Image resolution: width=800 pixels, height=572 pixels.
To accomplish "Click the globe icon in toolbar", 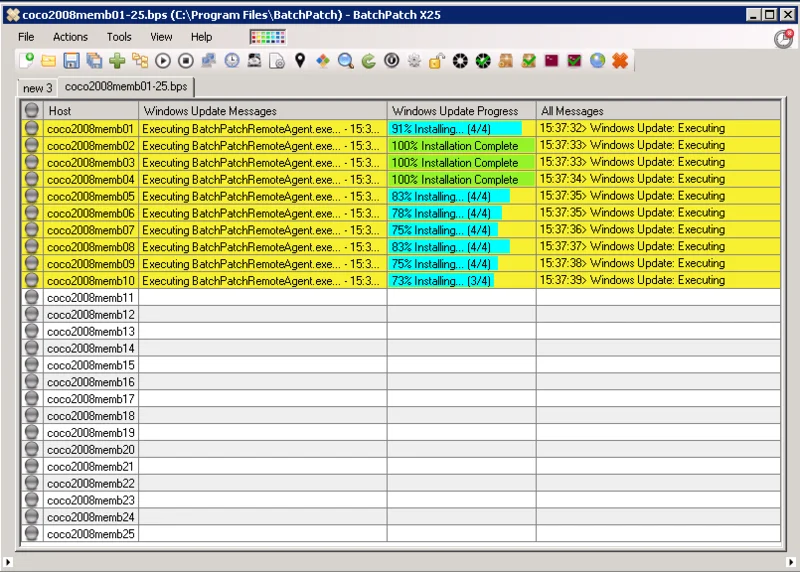I will point(597,61).
